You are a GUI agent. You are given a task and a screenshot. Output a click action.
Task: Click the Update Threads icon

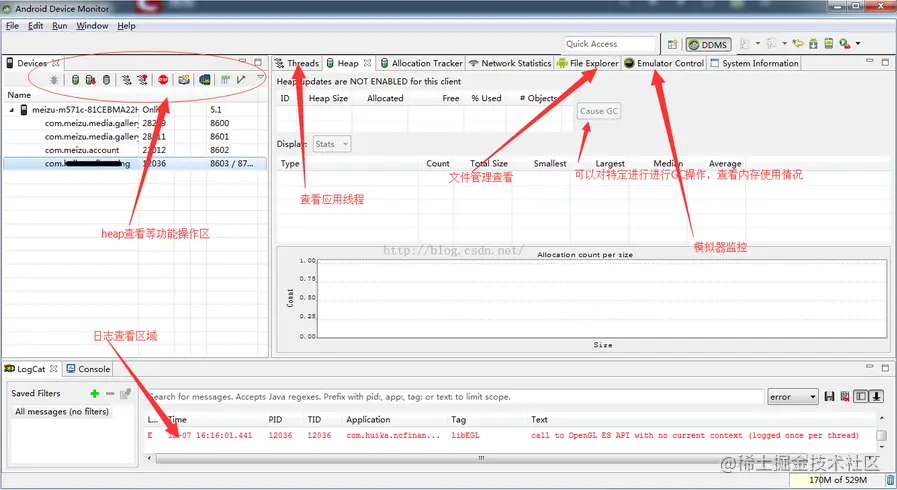(x=126, y=79)
